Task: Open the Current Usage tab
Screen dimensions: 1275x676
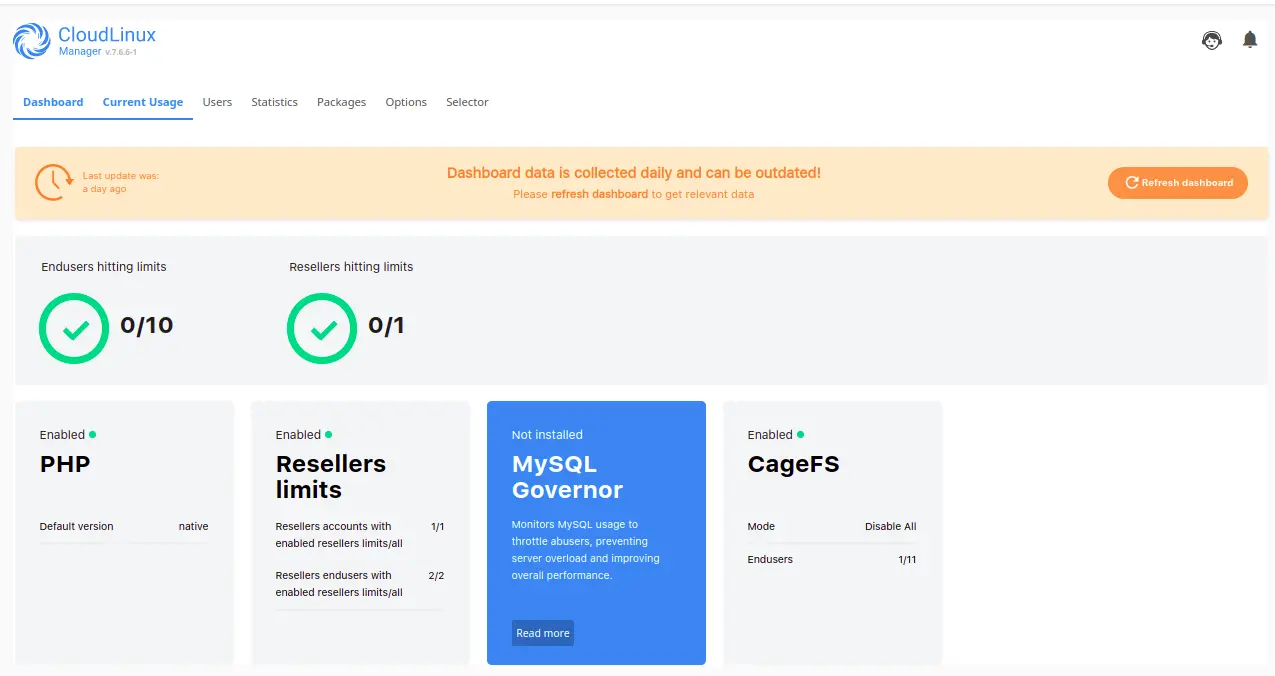Action: (x=143, y=102)
